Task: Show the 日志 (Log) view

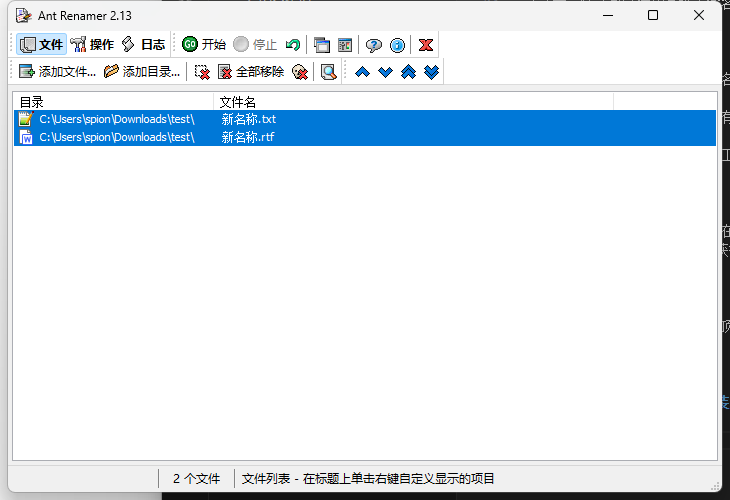Action: point(143,44)
